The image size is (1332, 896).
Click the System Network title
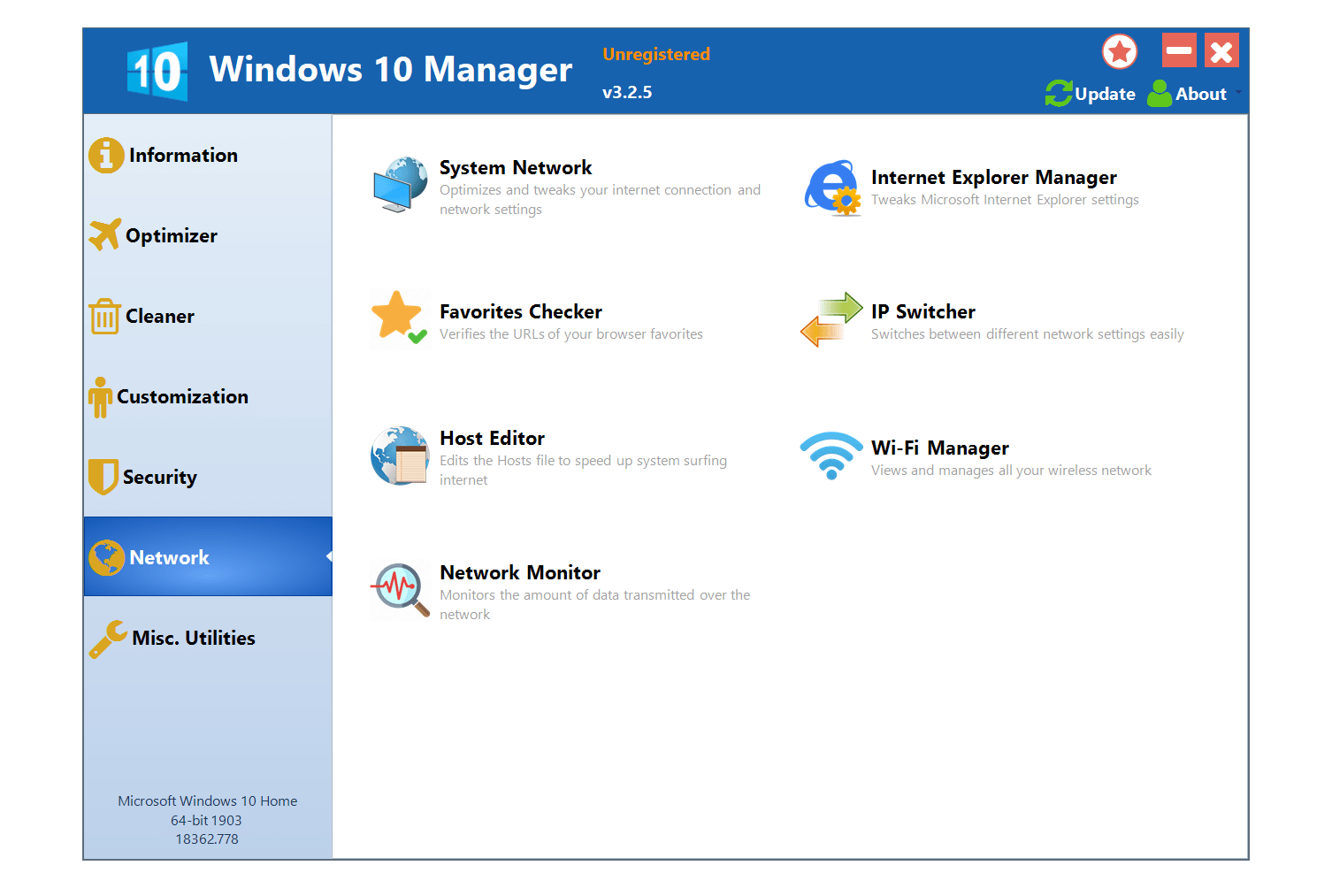pos(516,168)
